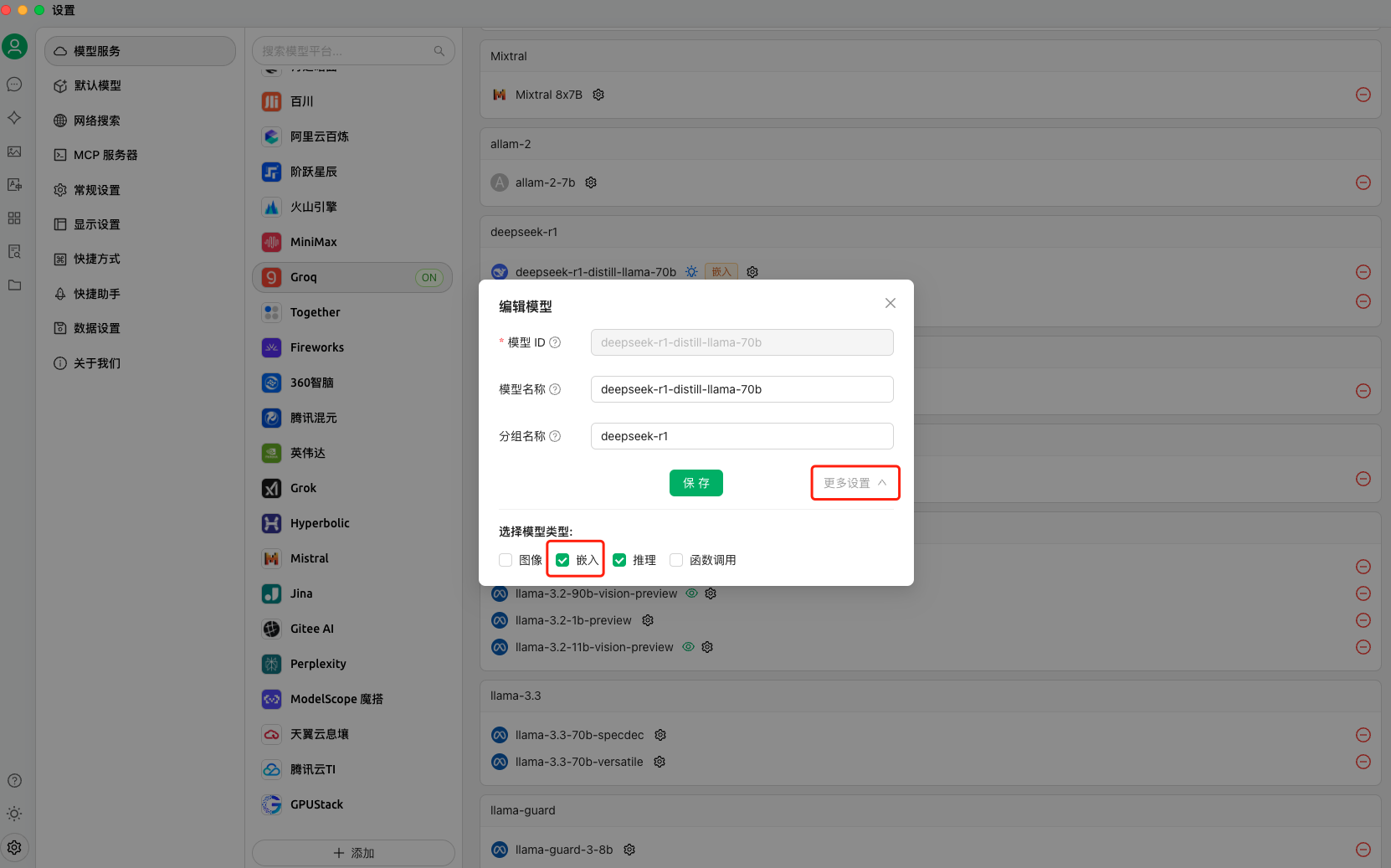
Task: Remove llama-3.3-70b-specdec with the minus button
Action: 1363,735
